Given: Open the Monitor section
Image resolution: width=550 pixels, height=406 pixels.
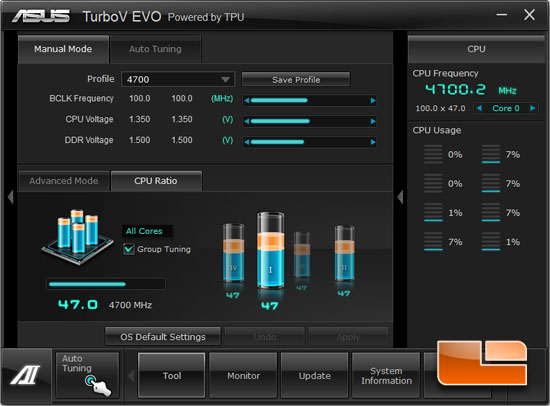Looking at the screenshot, I should coord(243,375).
